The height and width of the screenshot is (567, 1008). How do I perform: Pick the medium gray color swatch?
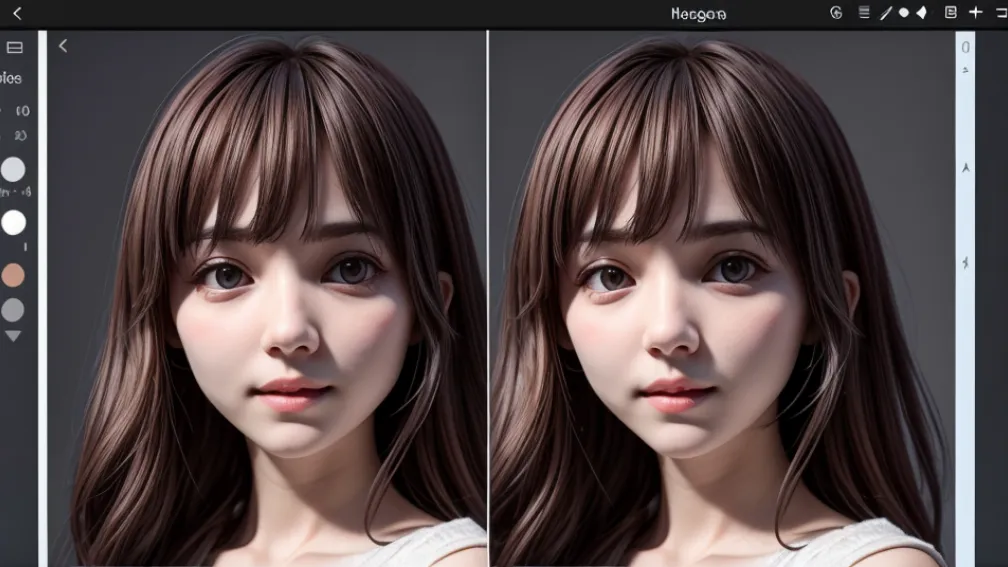(13, 310)
